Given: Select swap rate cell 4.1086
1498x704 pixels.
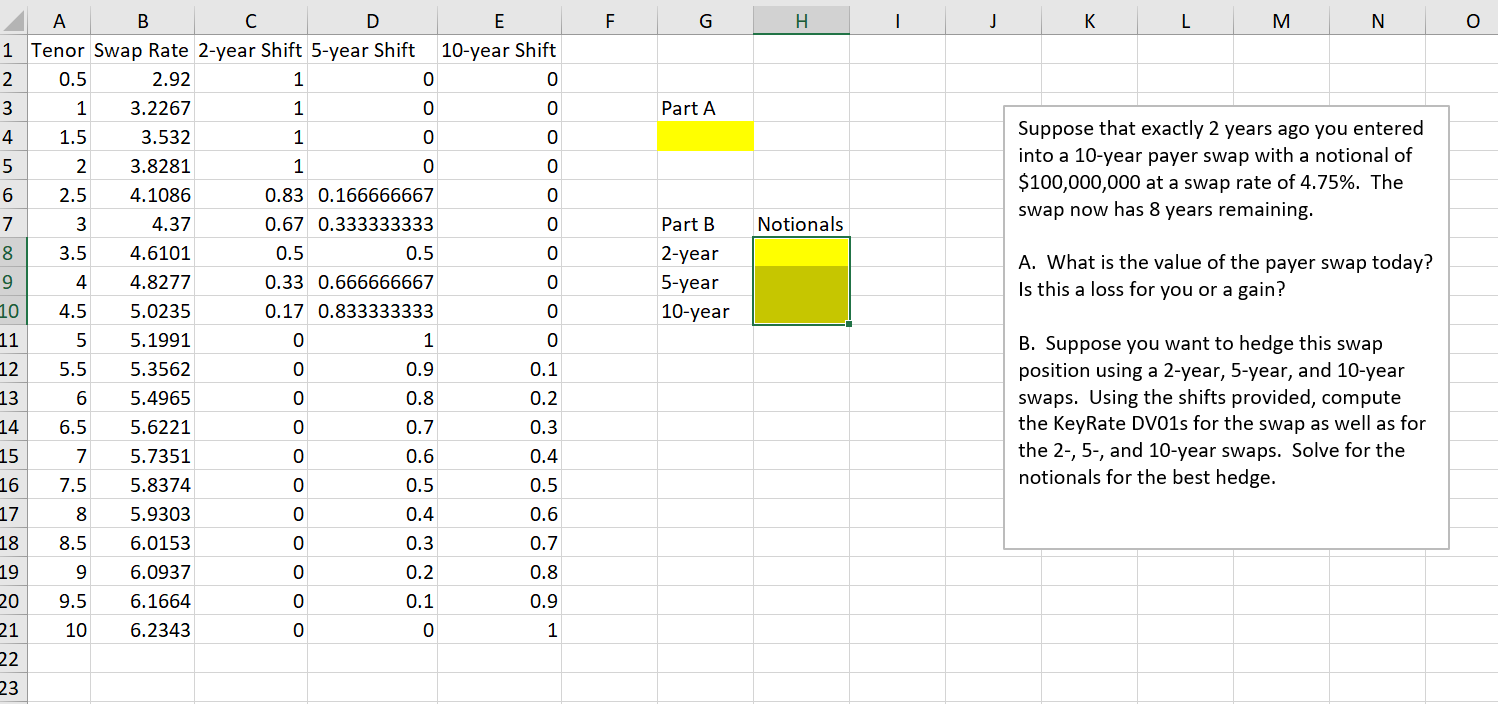Looking at the screenshot, I should tap(143, 195).
